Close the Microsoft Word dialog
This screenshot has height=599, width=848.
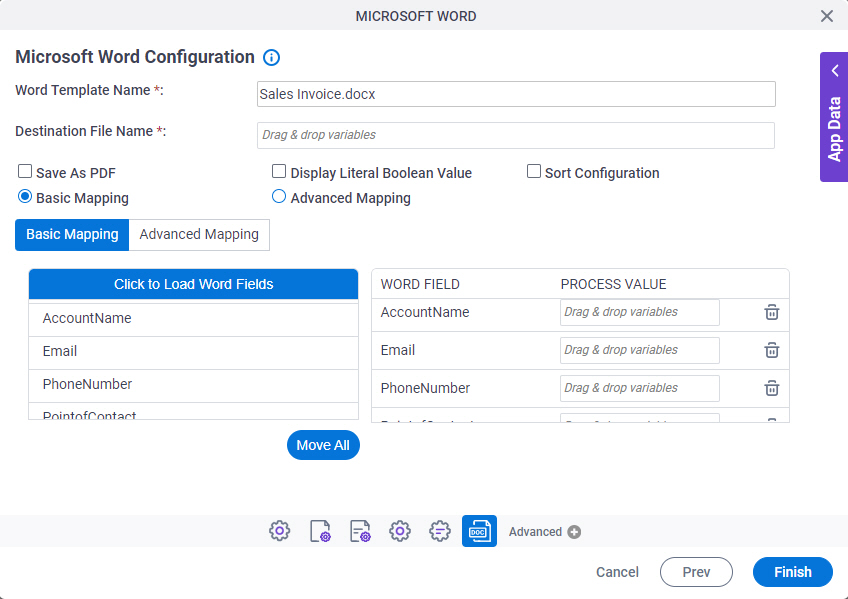826,16
